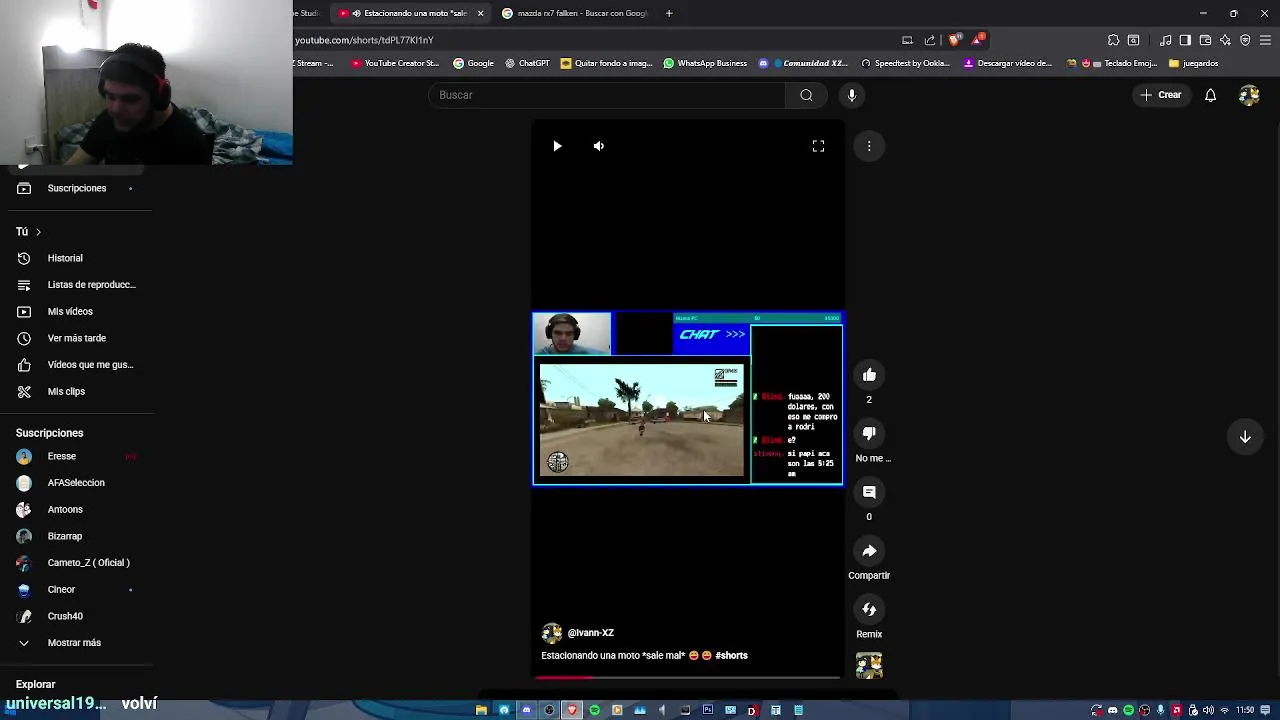Viewport: 1280px width, 720px height.
Task: Open Ver más tarde
Action: click(x=76, y=338)
